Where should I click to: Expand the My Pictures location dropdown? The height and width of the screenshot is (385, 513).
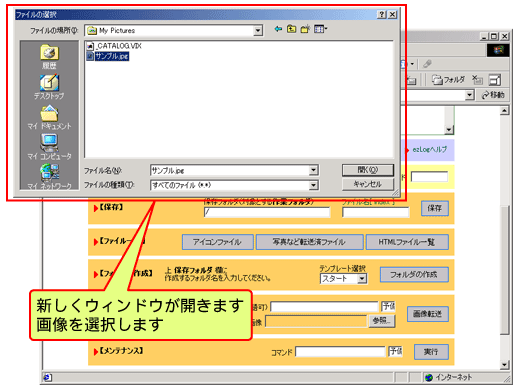[x=258, y=31]
